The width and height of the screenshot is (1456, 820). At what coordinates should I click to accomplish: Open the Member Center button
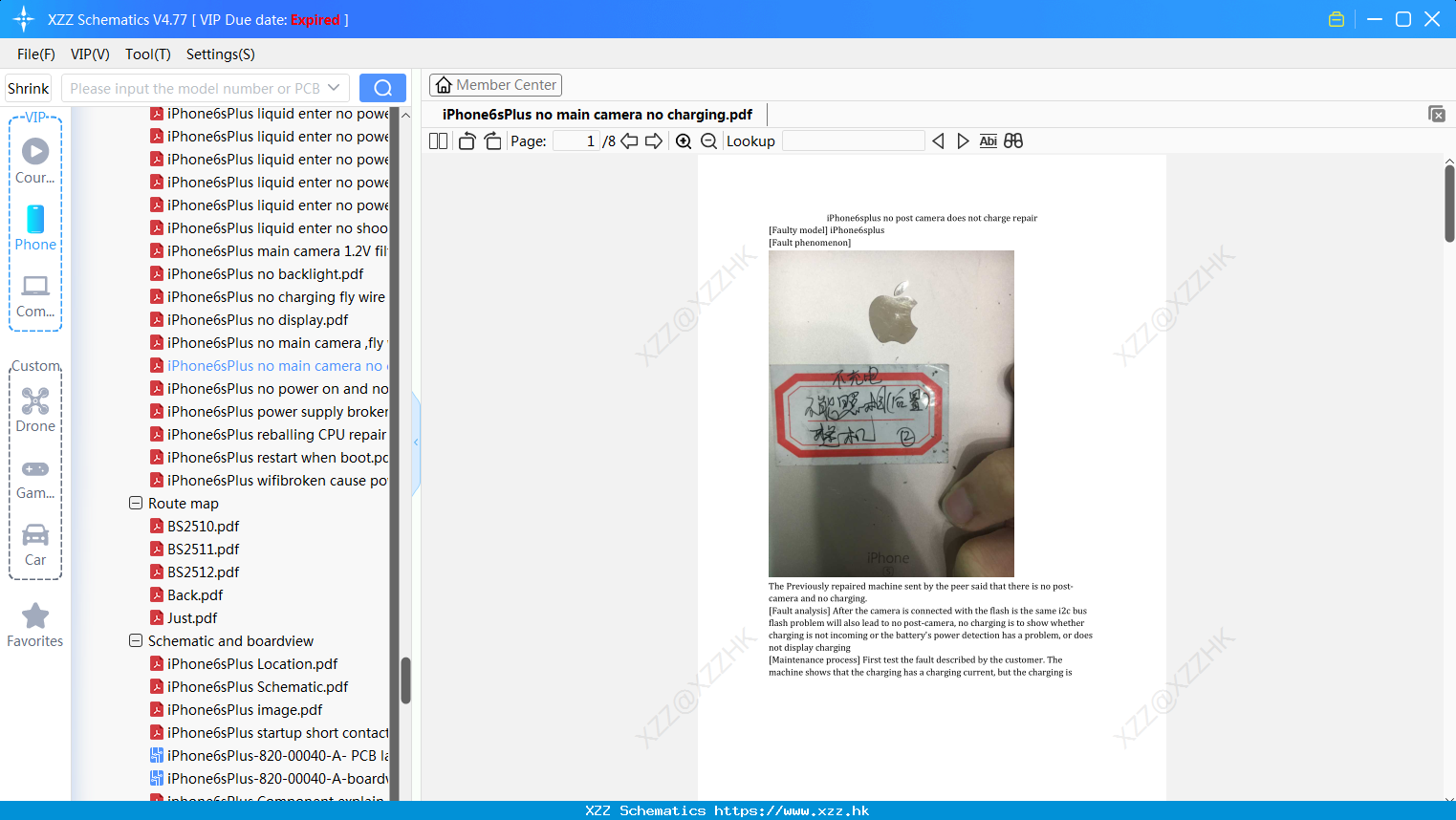point(495,85)
